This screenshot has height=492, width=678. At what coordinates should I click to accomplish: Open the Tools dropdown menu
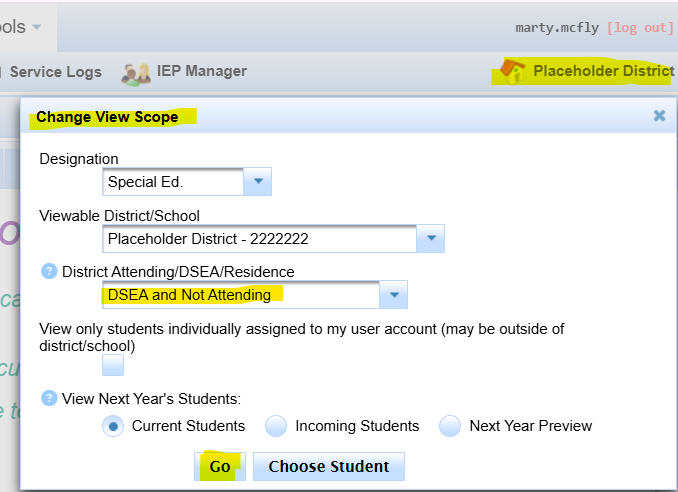coord(22,26)
